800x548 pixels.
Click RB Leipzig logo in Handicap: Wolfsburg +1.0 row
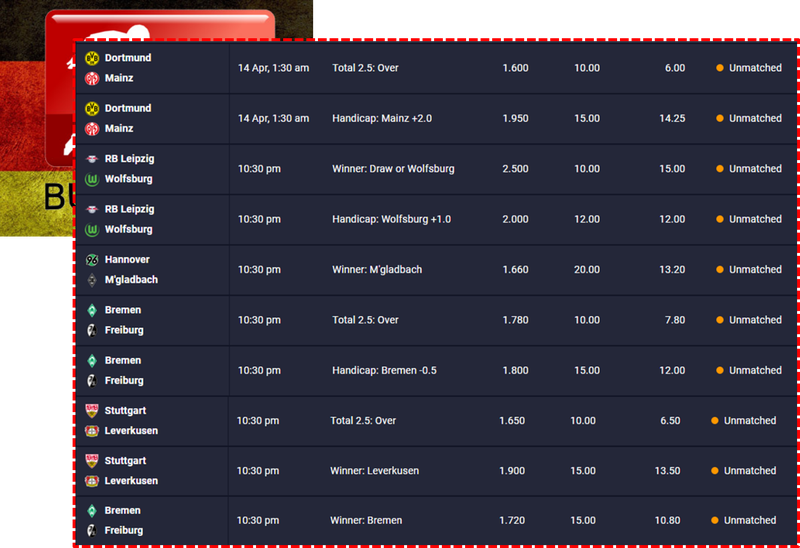coord(92,209)
